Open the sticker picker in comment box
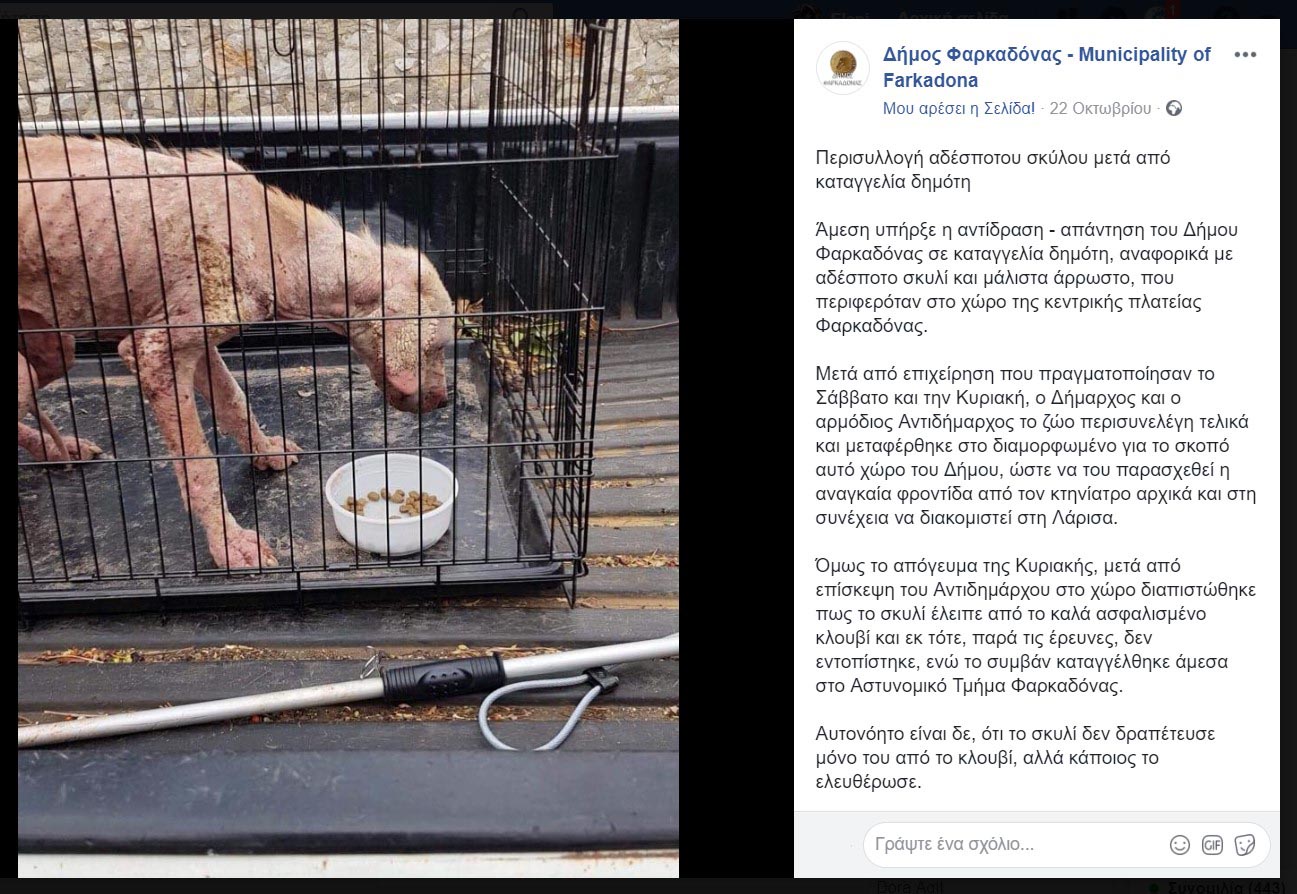The height and width of the screenshot is (894, 1297). tap(1245, 845)
